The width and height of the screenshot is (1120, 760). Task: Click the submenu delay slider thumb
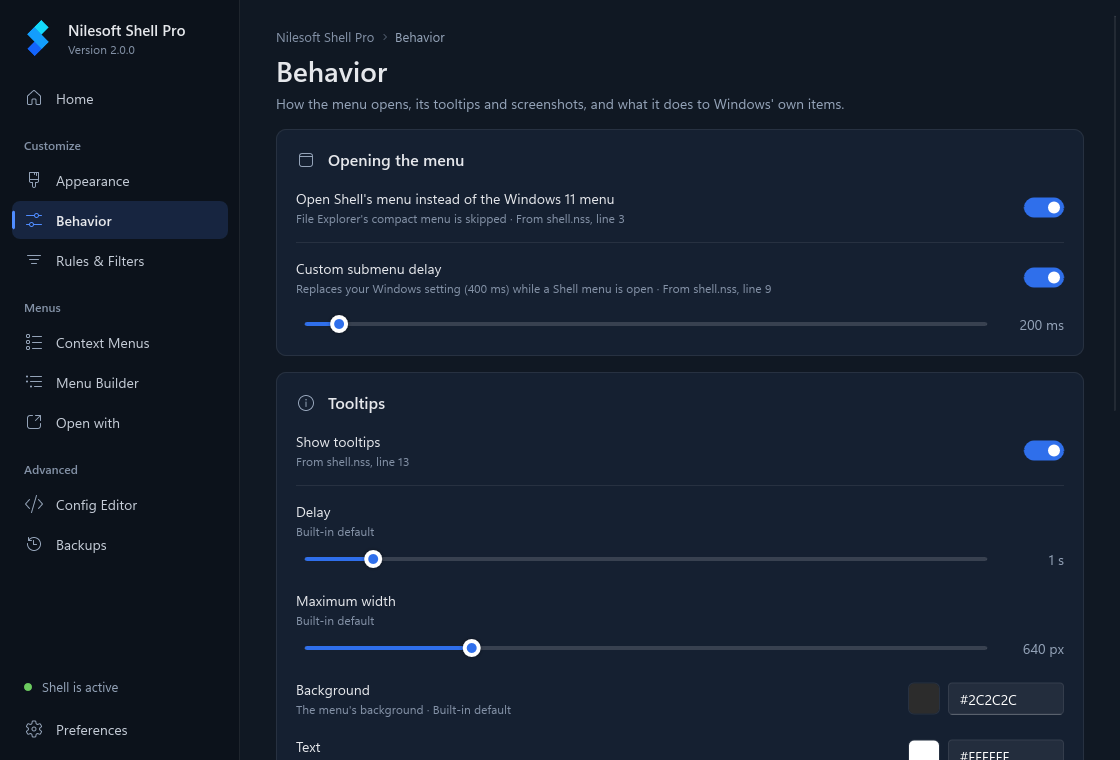[x=339, y=324]
